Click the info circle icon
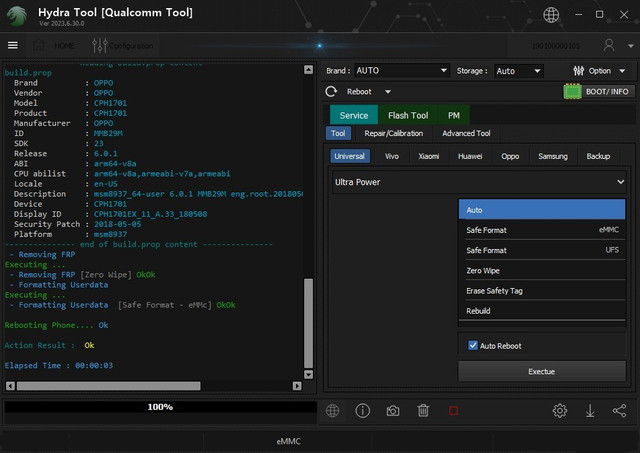 pos(362,411)
